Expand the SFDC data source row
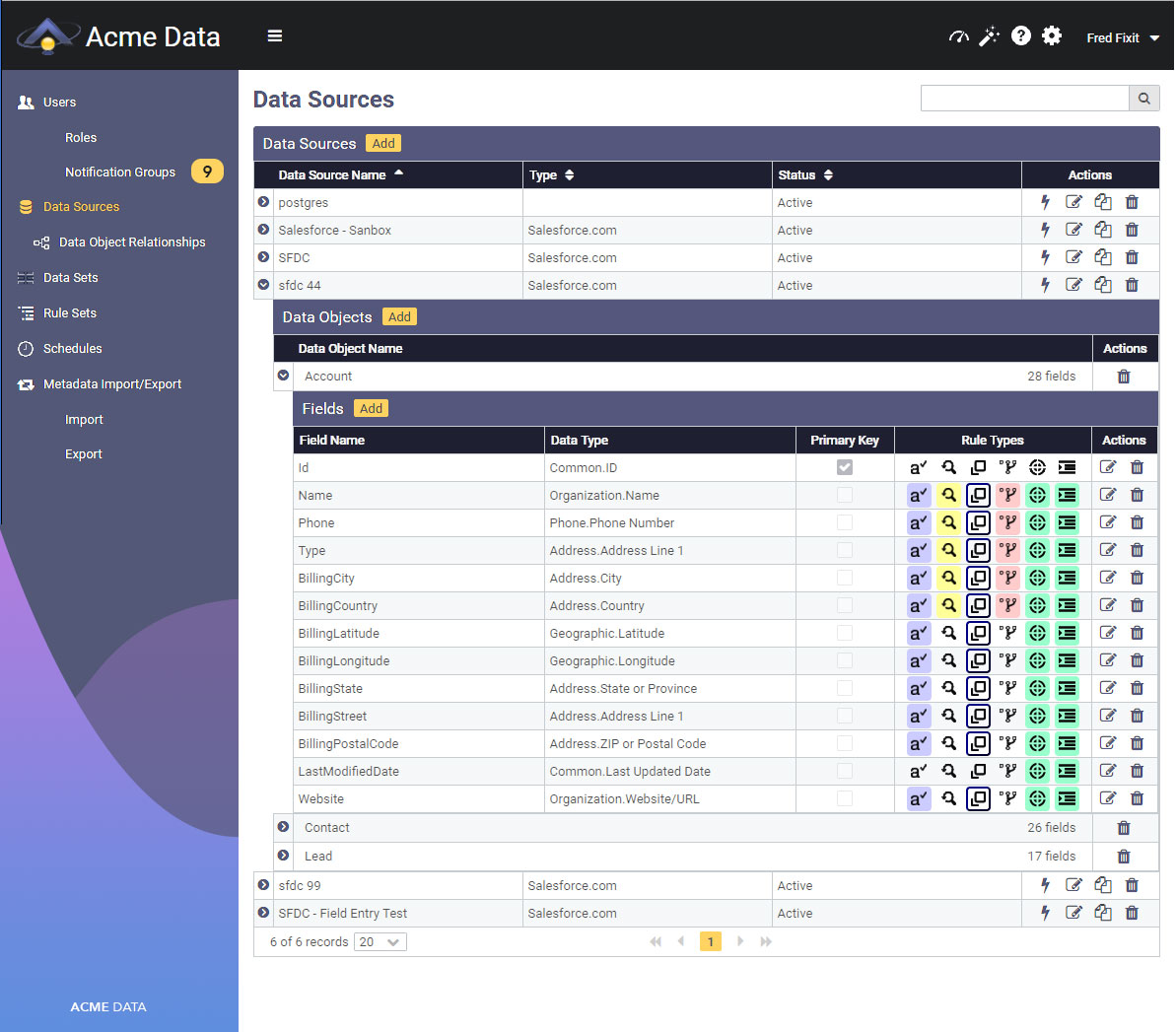1176x1032 pixels. (x=263, y=257)
